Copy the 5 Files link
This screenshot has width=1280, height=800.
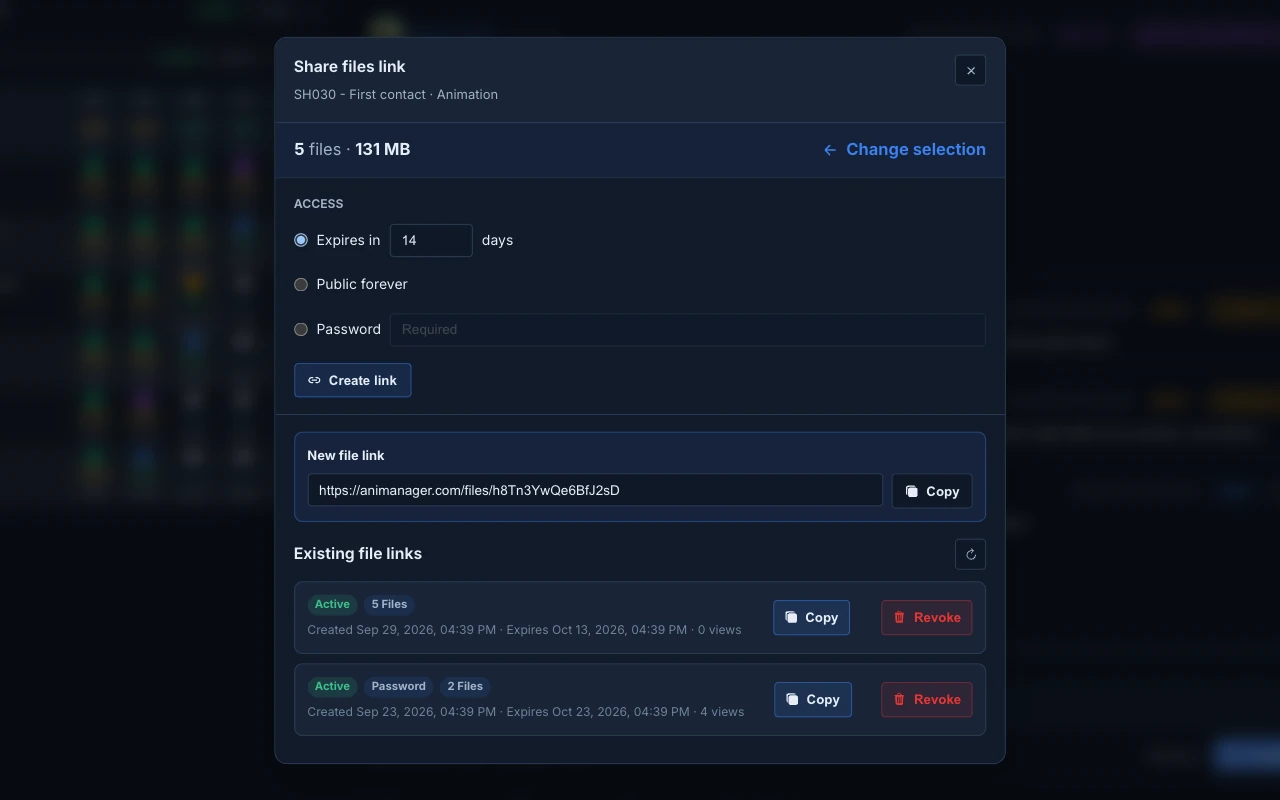[811, 617]
